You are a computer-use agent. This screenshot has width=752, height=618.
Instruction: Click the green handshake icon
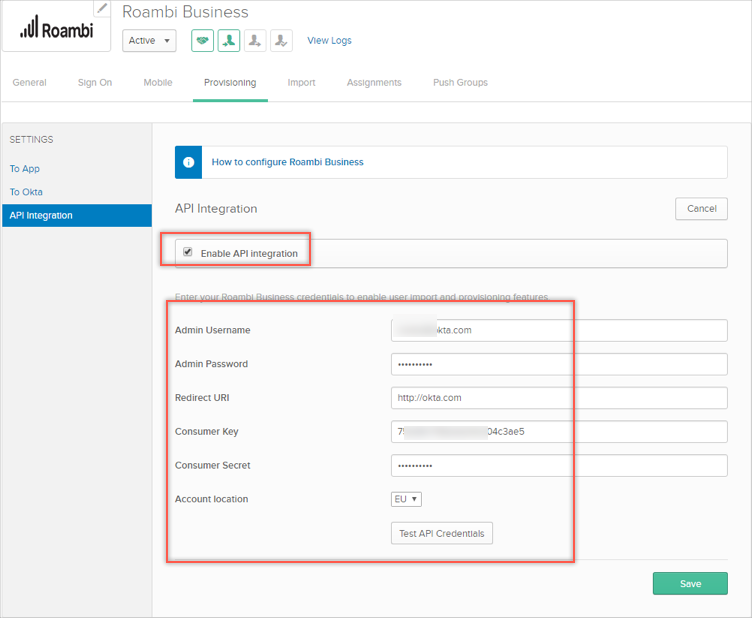[x=202, y=41]
